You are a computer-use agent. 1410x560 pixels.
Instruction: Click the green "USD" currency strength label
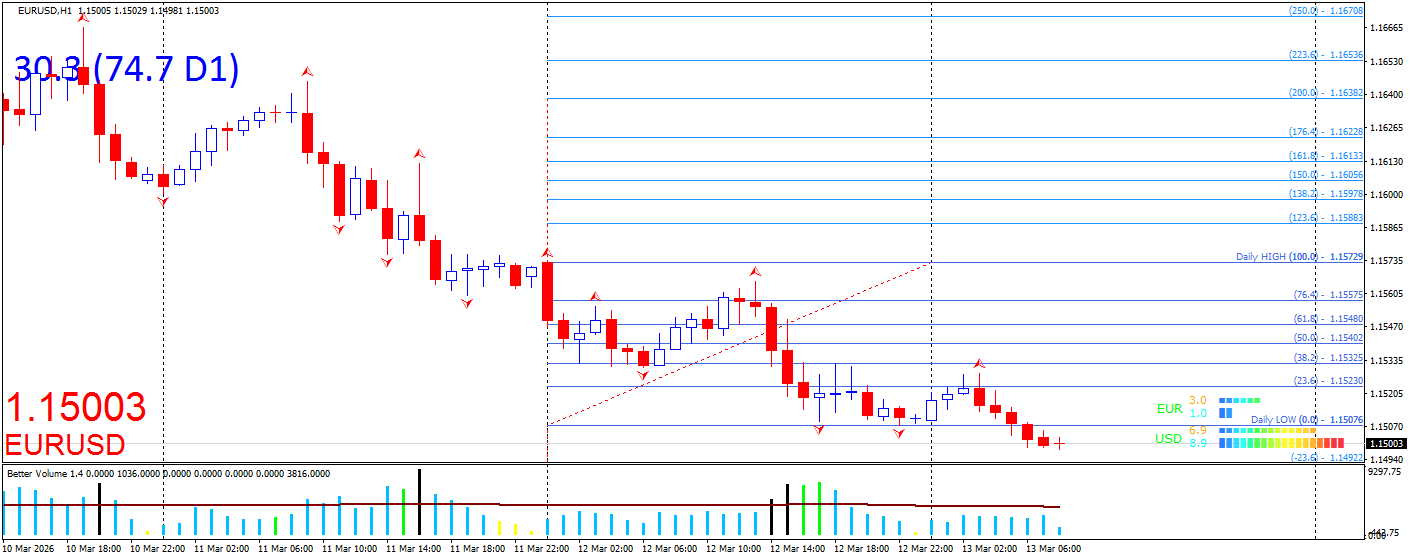pos(1169,438)
